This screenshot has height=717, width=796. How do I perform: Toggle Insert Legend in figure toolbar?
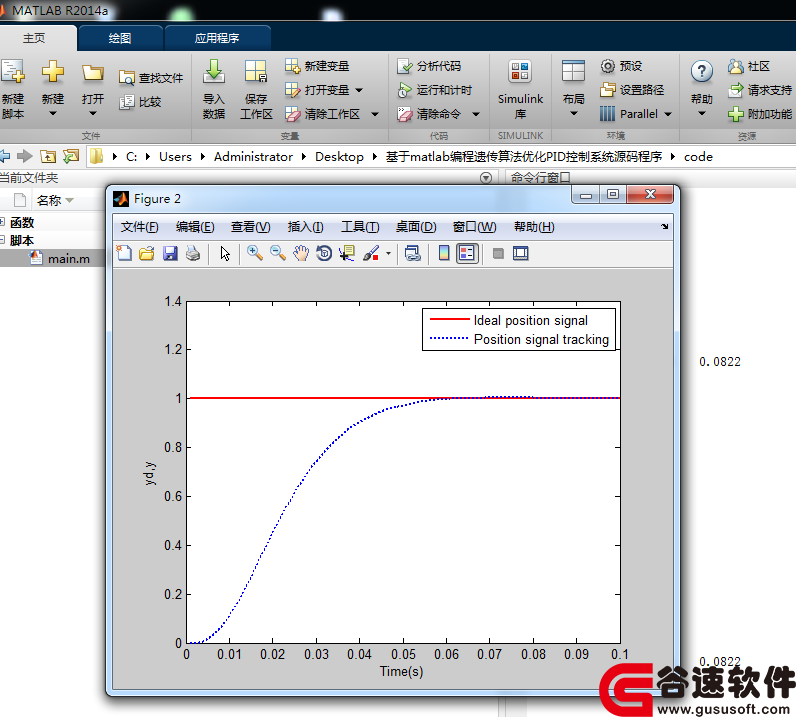pos(467,253)
